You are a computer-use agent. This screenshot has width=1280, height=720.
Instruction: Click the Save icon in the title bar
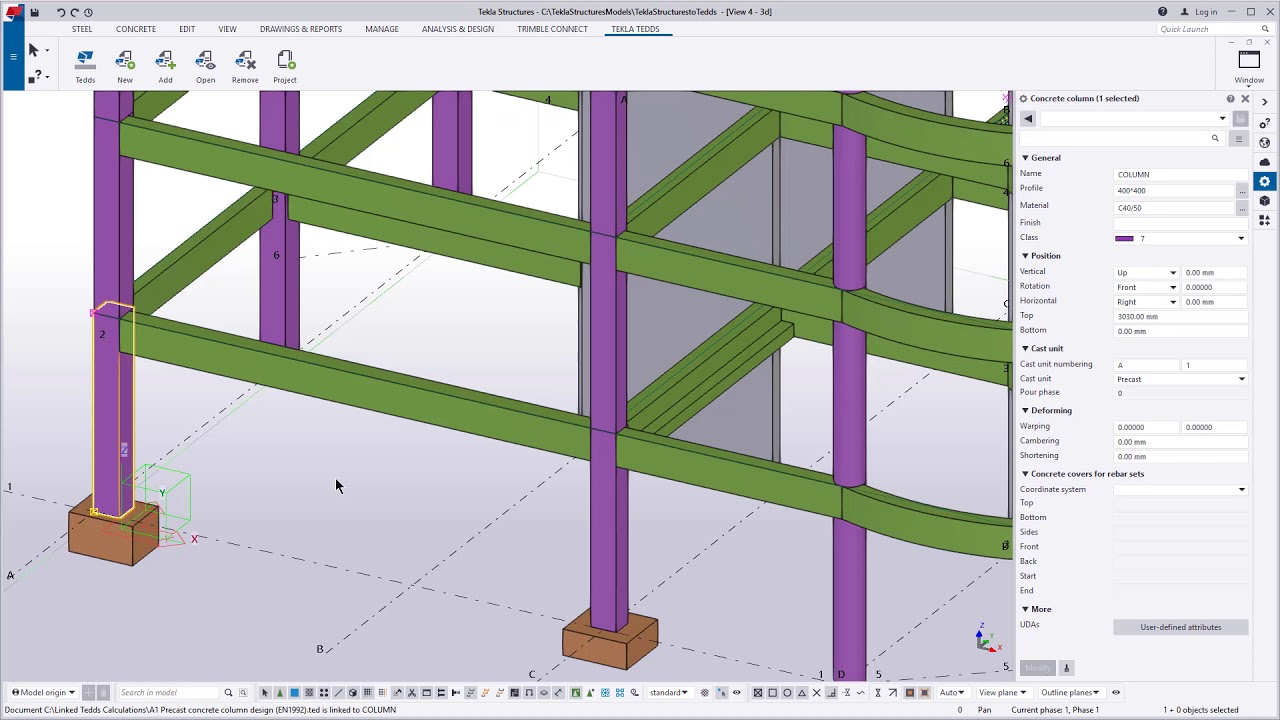coord(34,12)
